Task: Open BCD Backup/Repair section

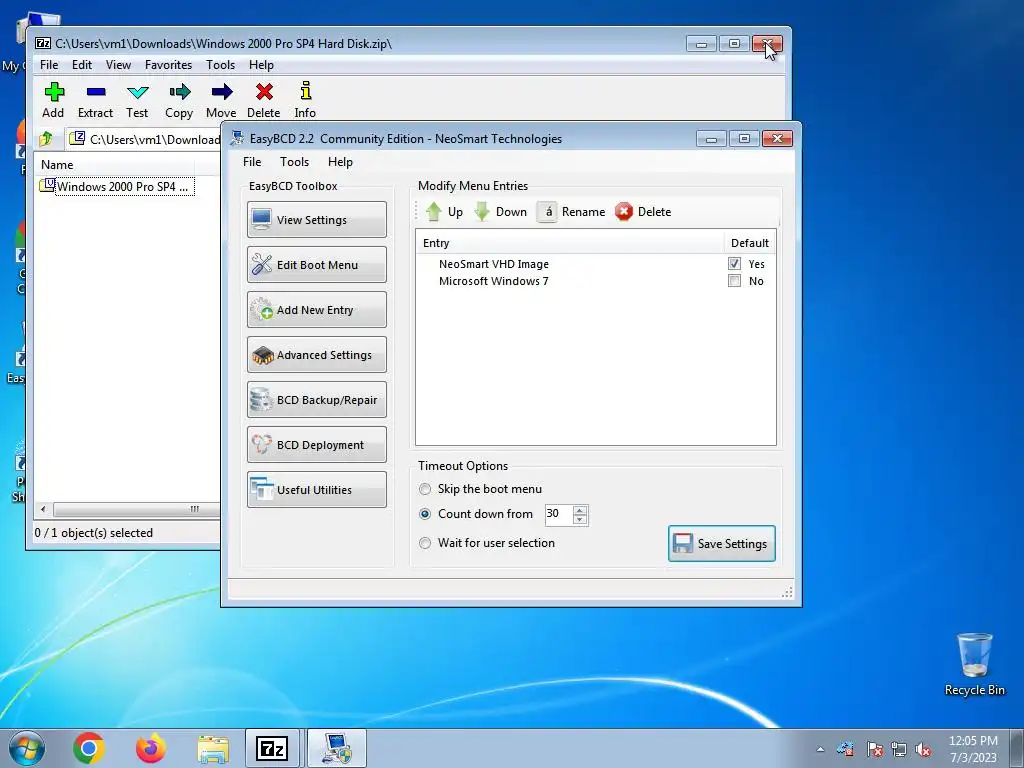Action: (317, 400)
